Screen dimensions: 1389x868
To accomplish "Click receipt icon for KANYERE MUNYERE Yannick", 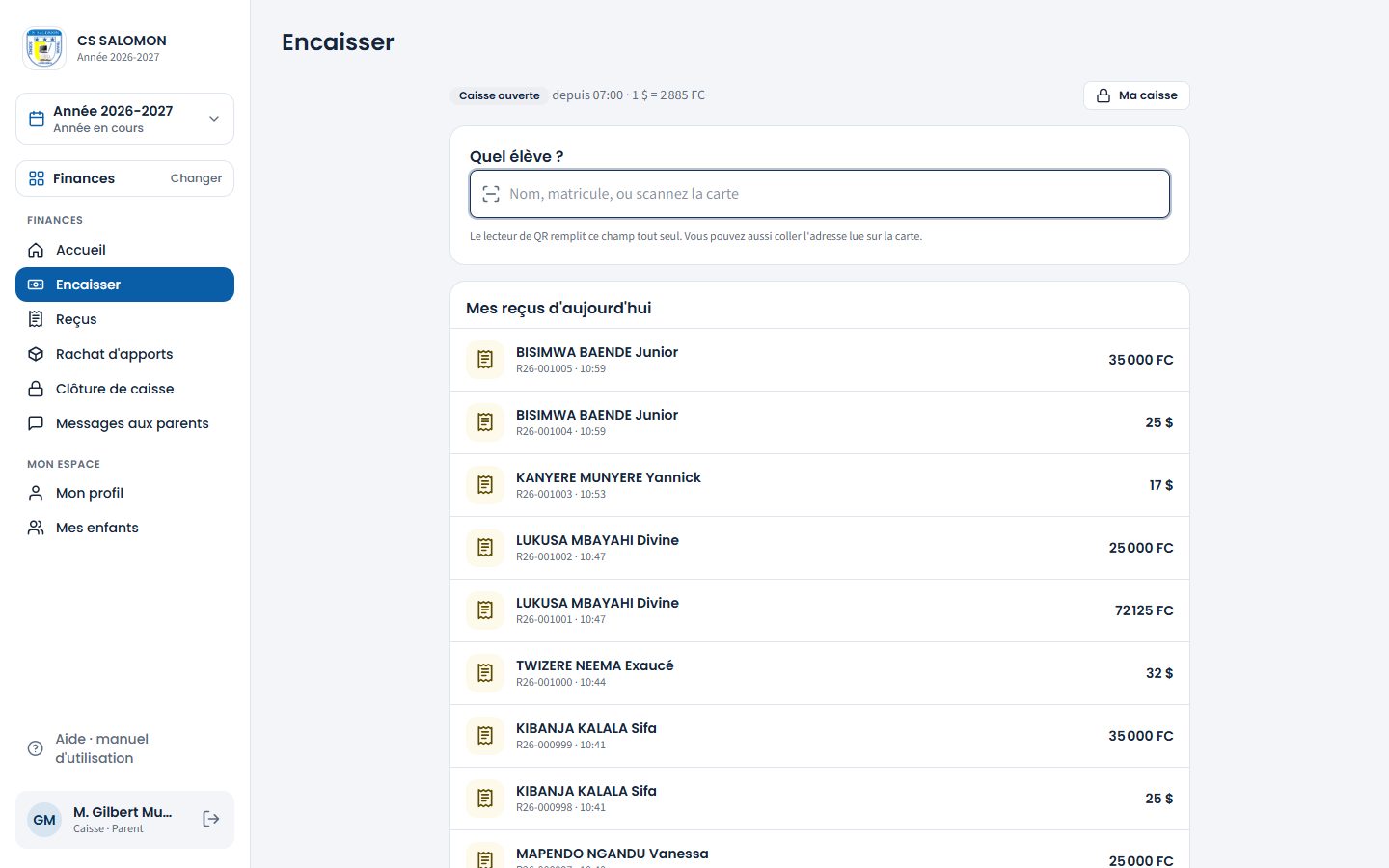I will [485, 485].
